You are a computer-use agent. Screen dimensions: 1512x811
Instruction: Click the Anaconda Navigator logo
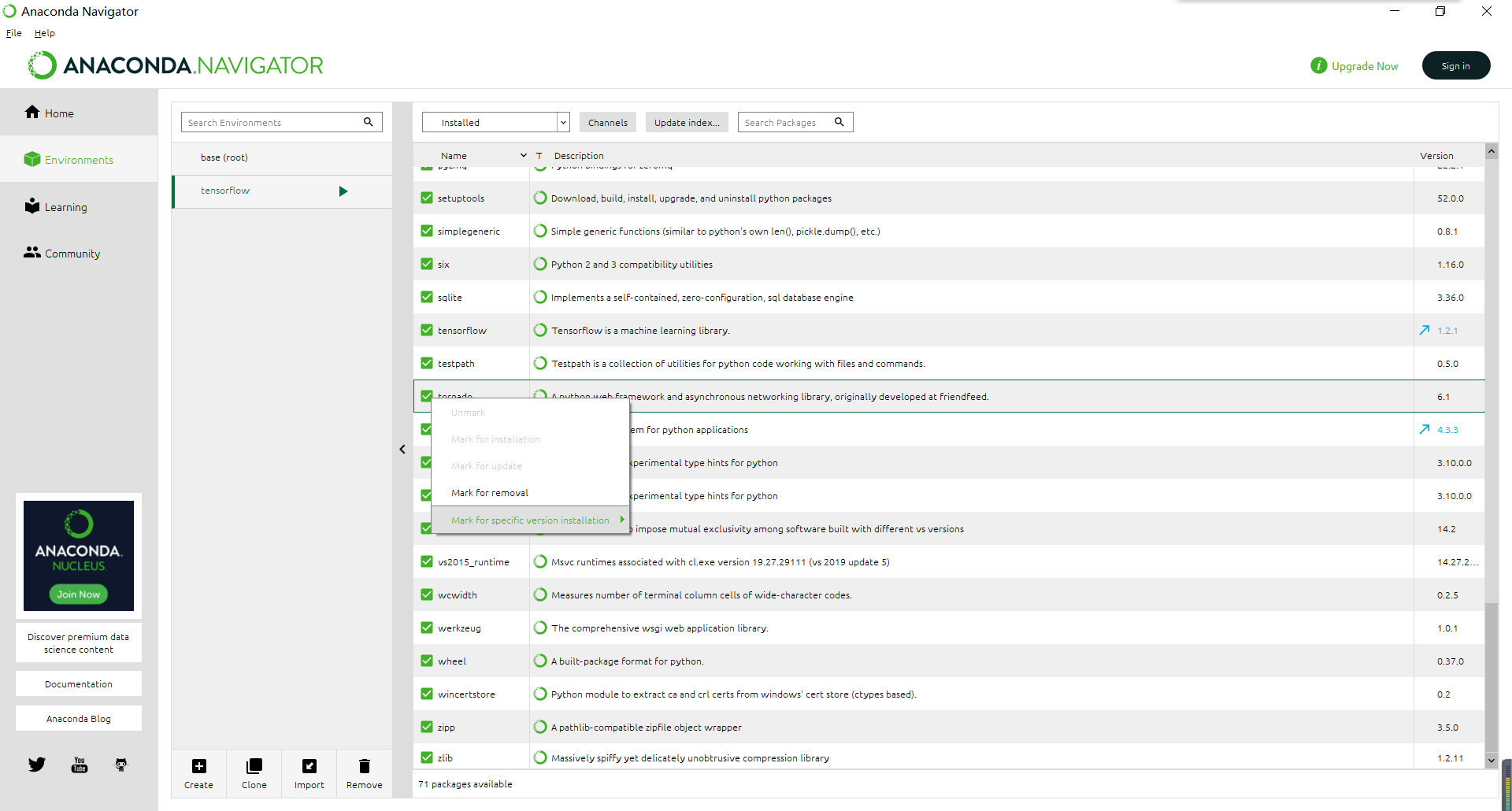176,65
